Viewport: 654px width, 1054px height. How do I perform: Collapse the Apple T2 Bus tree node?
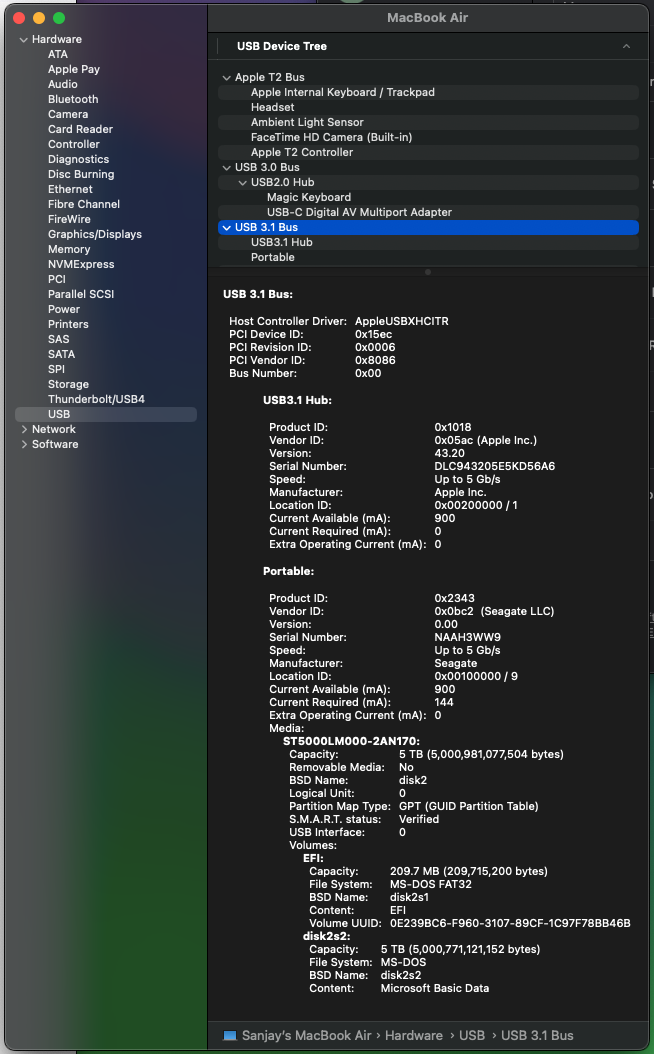227,78
